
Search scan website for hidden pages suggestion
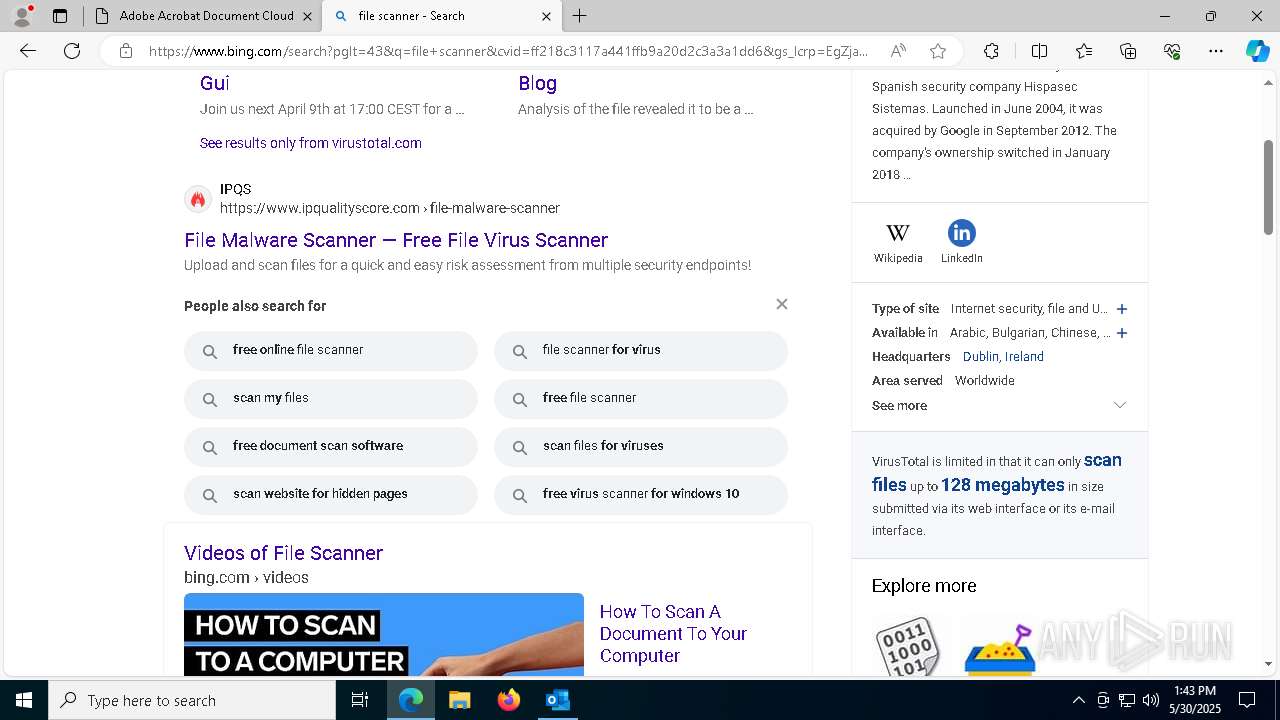[331, 494]
